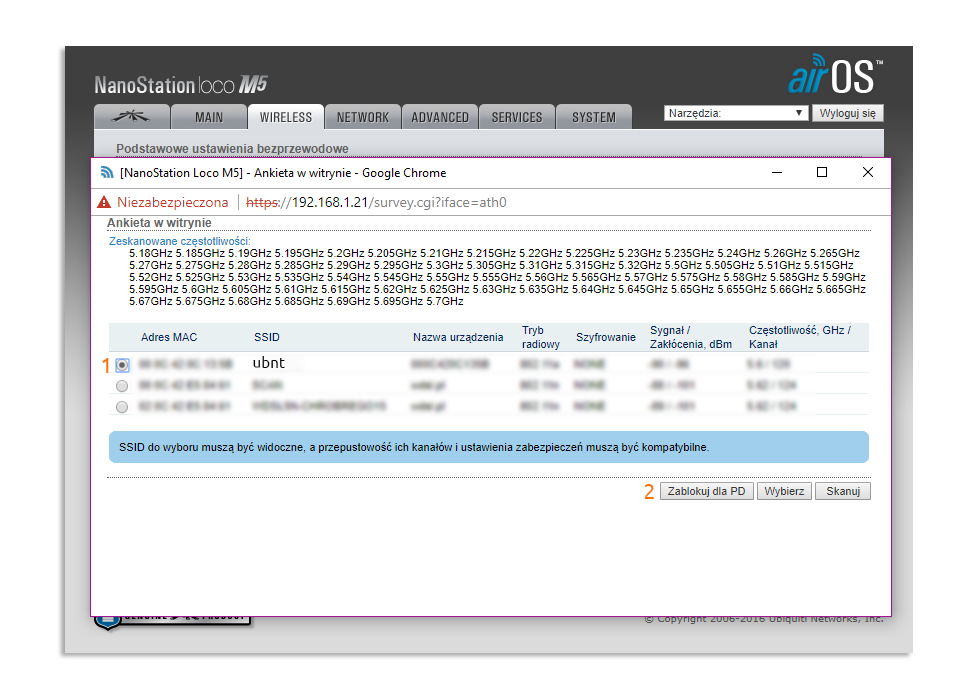Click the Zeskanowane częstotliwości label

coord(179,241)
